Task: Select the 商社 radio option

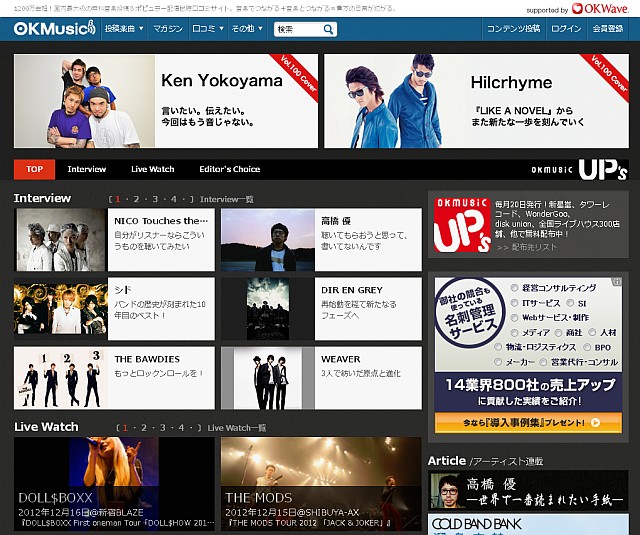Action: (558, 333)
